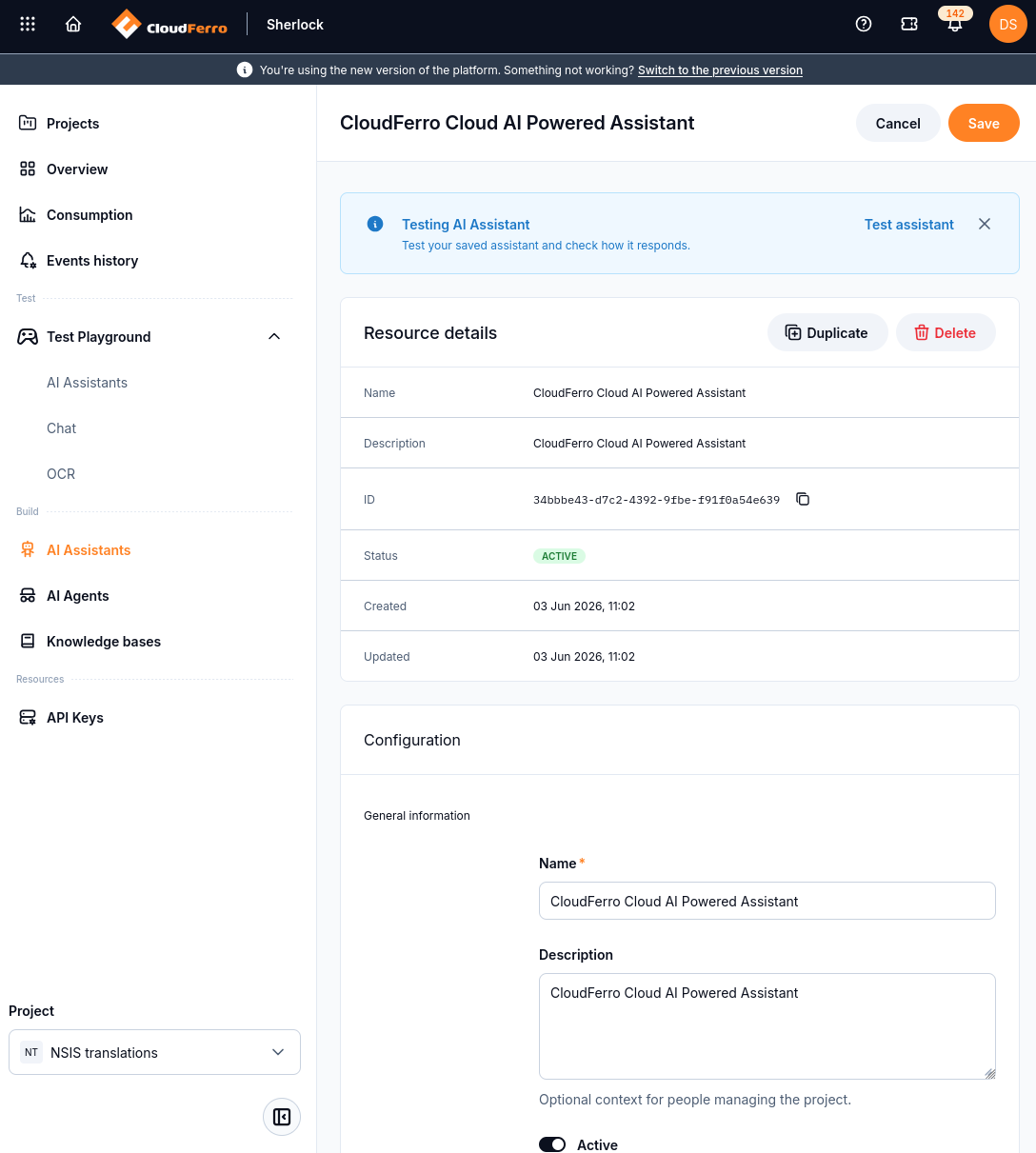Open AI Agents in the sidebar
Screen dimensions: 1036x1153
coord(77,595)
